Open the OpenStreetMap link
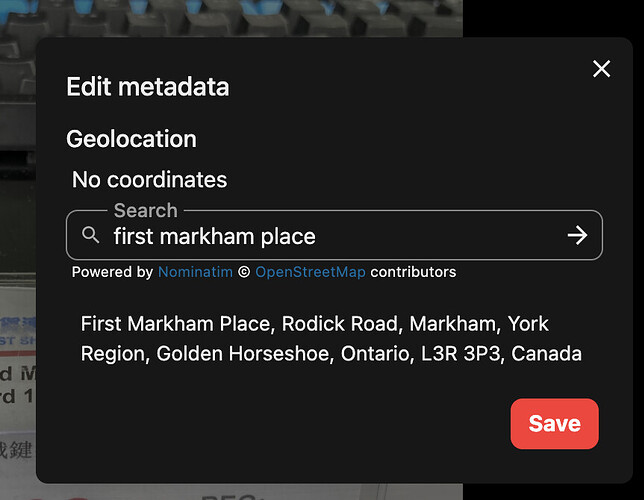 [x=310, y=272]
